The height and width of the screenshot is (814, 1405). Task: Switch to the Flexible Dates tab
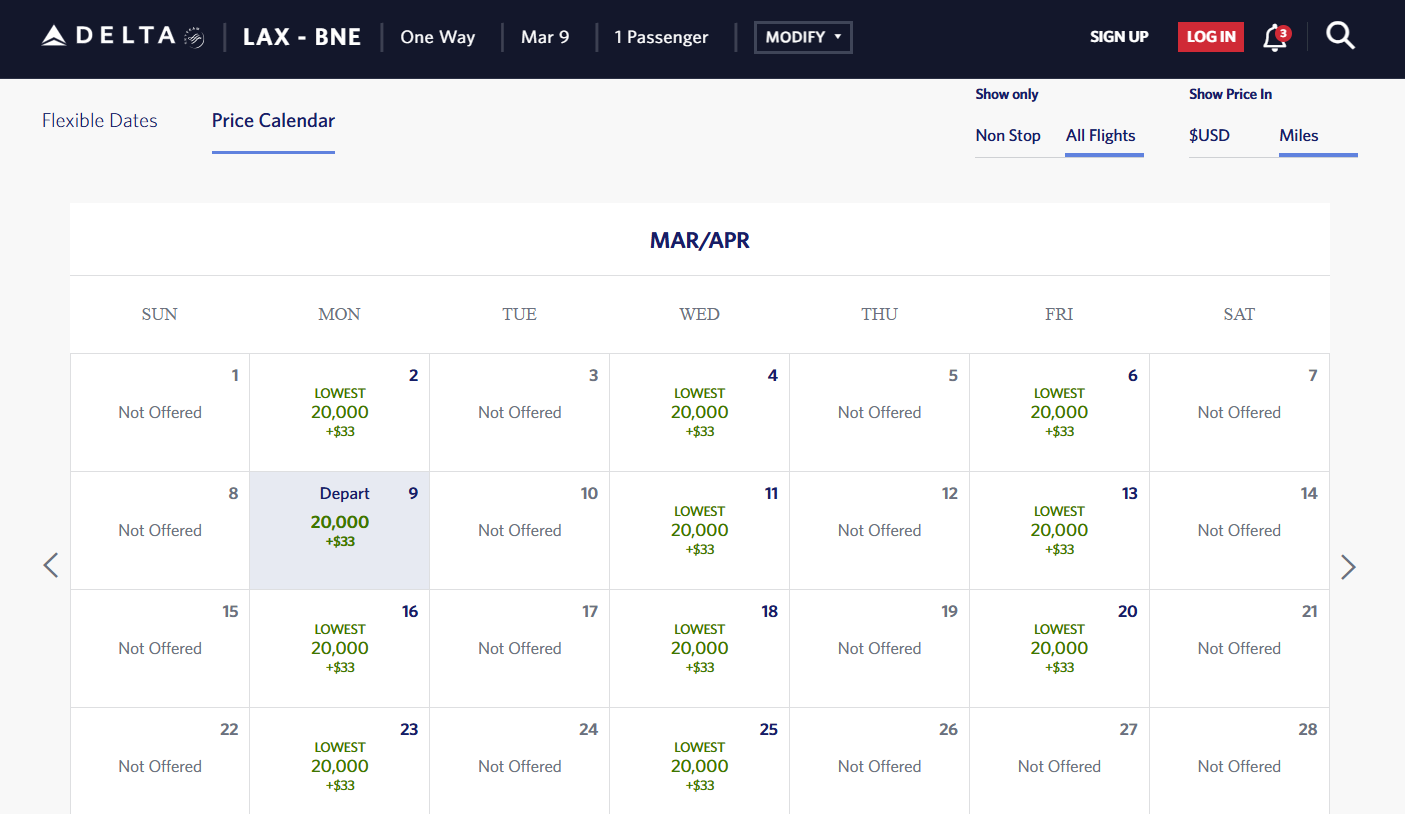click(x=99, y=120)
